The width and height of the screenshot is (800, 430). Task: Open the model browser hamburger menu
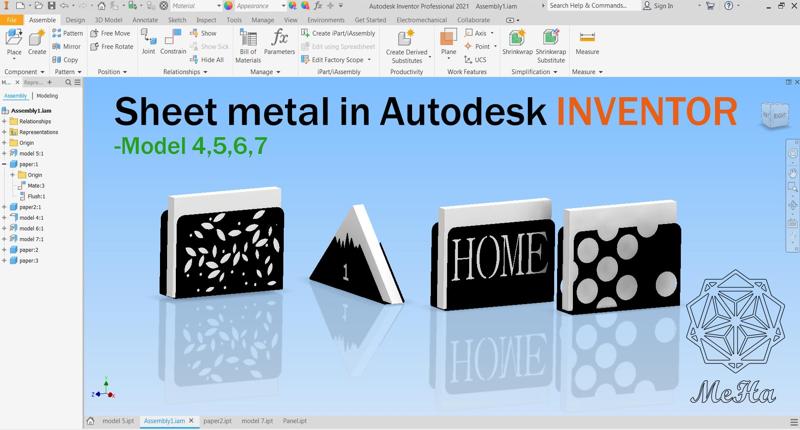pyautogui.click(x=78, y=82)
